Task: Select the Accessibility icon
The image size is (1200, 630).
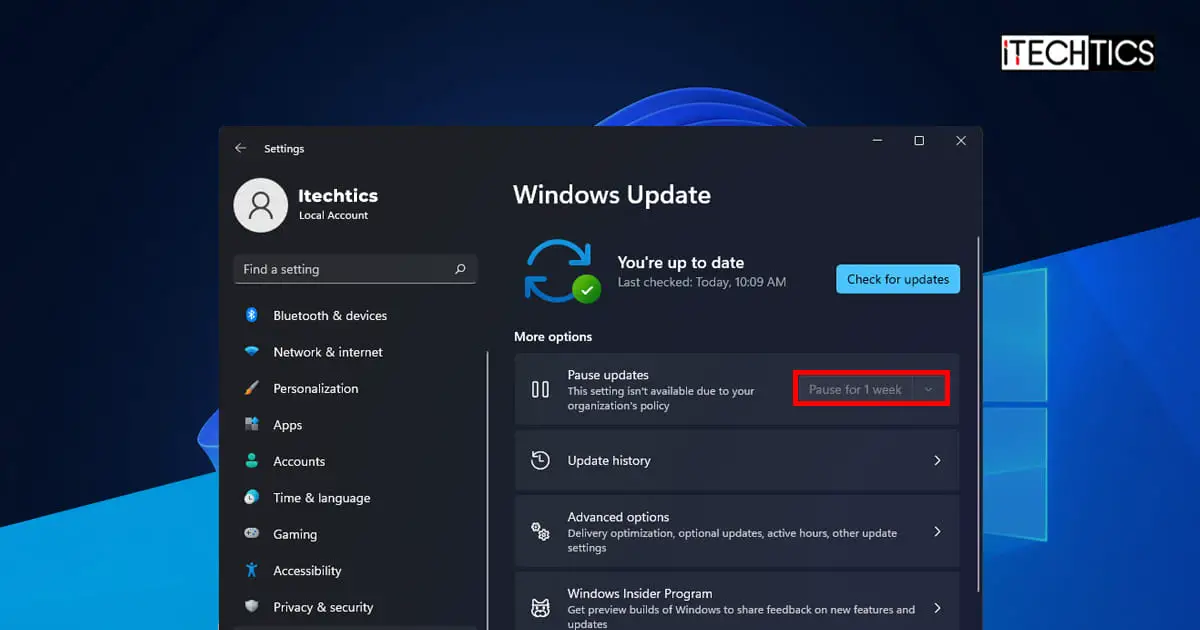Action: 252,570
